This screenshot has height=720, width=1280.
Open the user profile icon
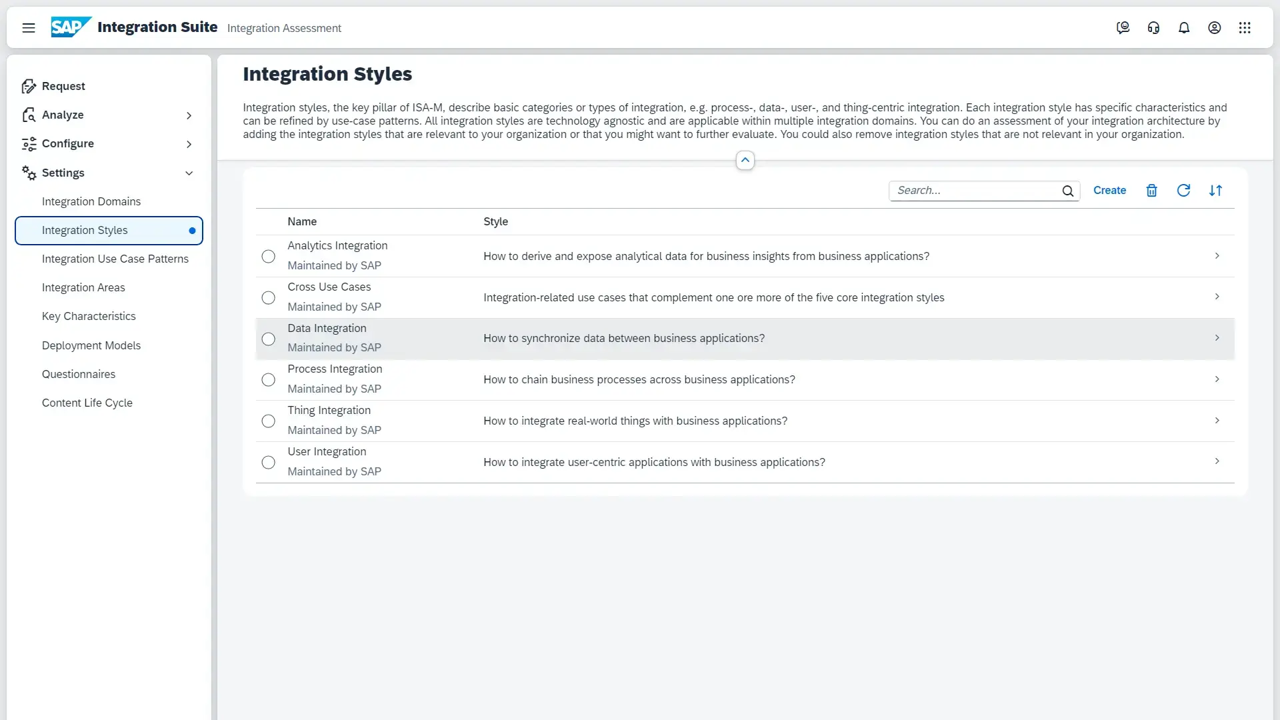(x=1214, y=28)
